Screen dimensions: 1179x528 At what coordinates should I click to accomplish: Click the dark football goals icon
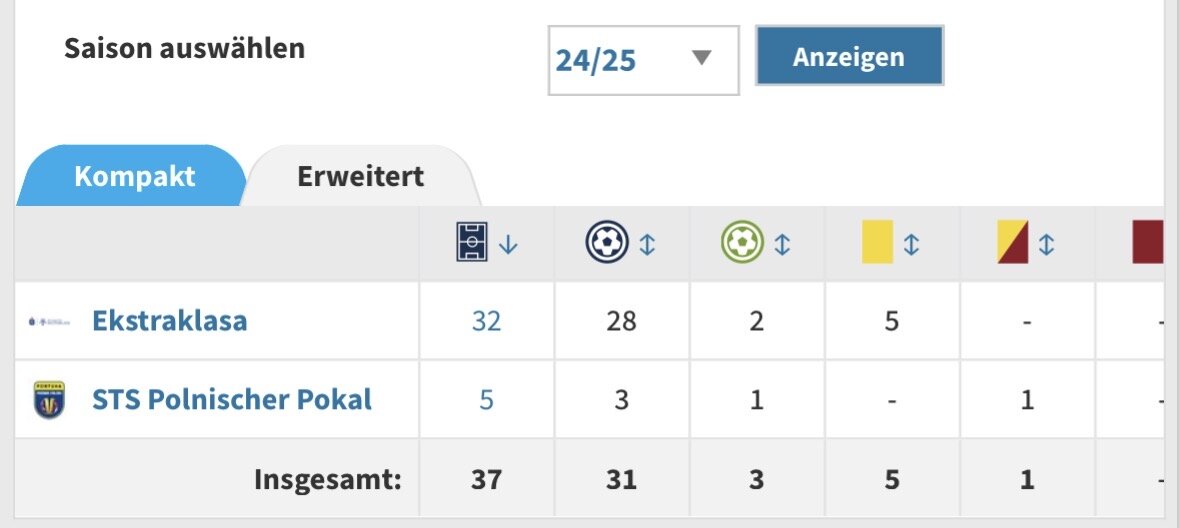[x=607, y=242]
